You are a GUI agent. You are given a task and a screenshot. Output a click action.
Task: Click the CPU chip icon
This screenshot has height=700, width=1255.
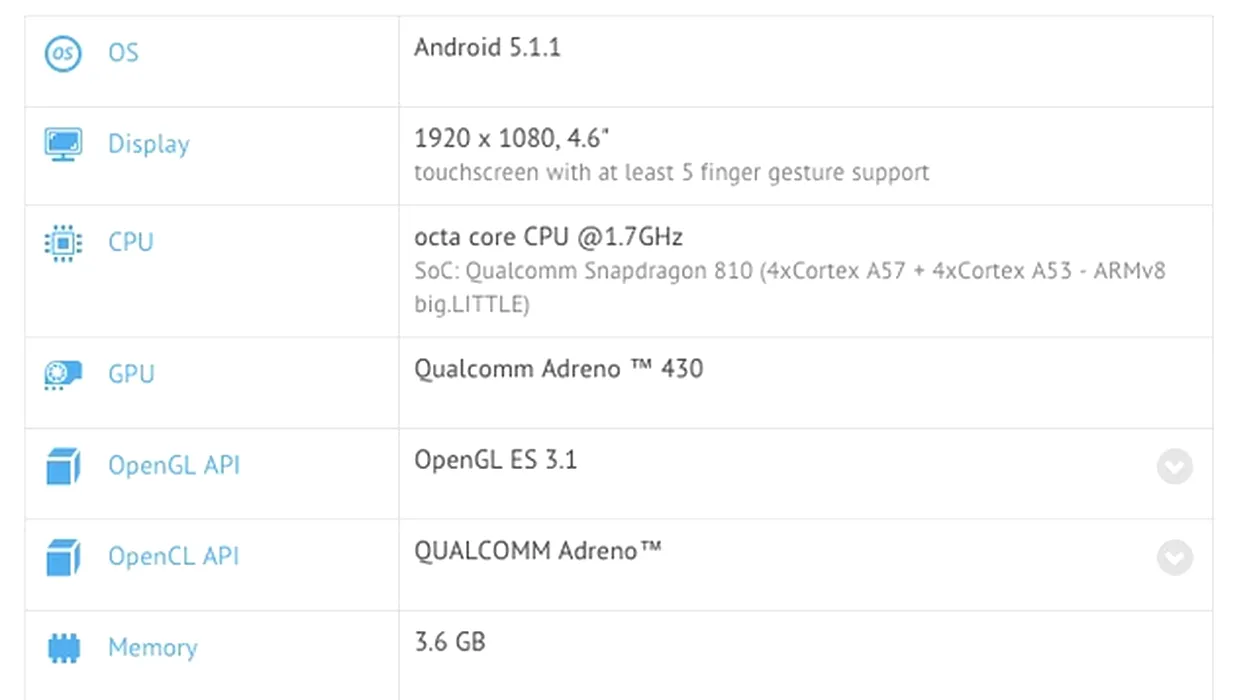point(63,243)
